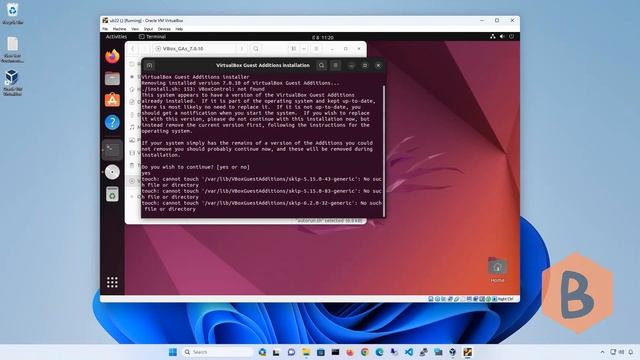Open the Trash in the Ubuntu dock
The width and height of the screenshot is (640, 360).
tap(112, 194)
